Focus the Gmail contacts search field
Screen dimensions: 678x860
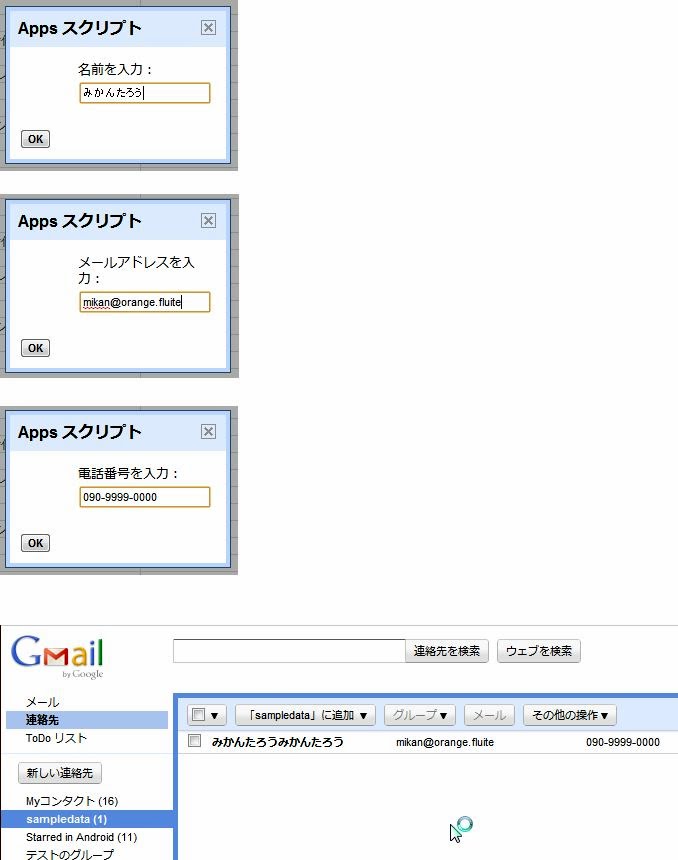pos(289,651)
